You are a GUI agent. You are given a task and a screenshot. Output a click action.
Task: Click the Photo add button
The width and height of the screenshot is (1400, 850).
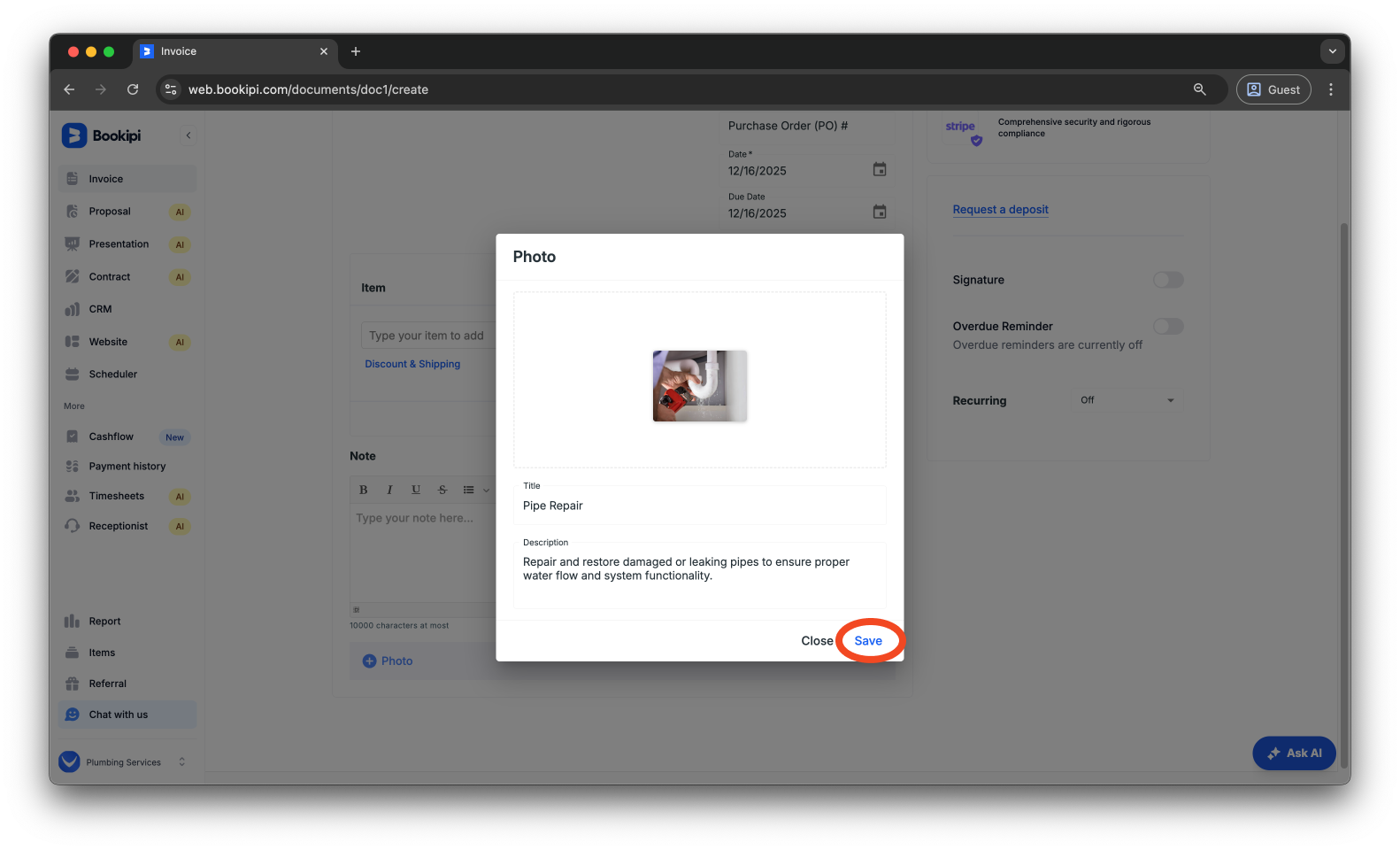click(x=388, y=661)
